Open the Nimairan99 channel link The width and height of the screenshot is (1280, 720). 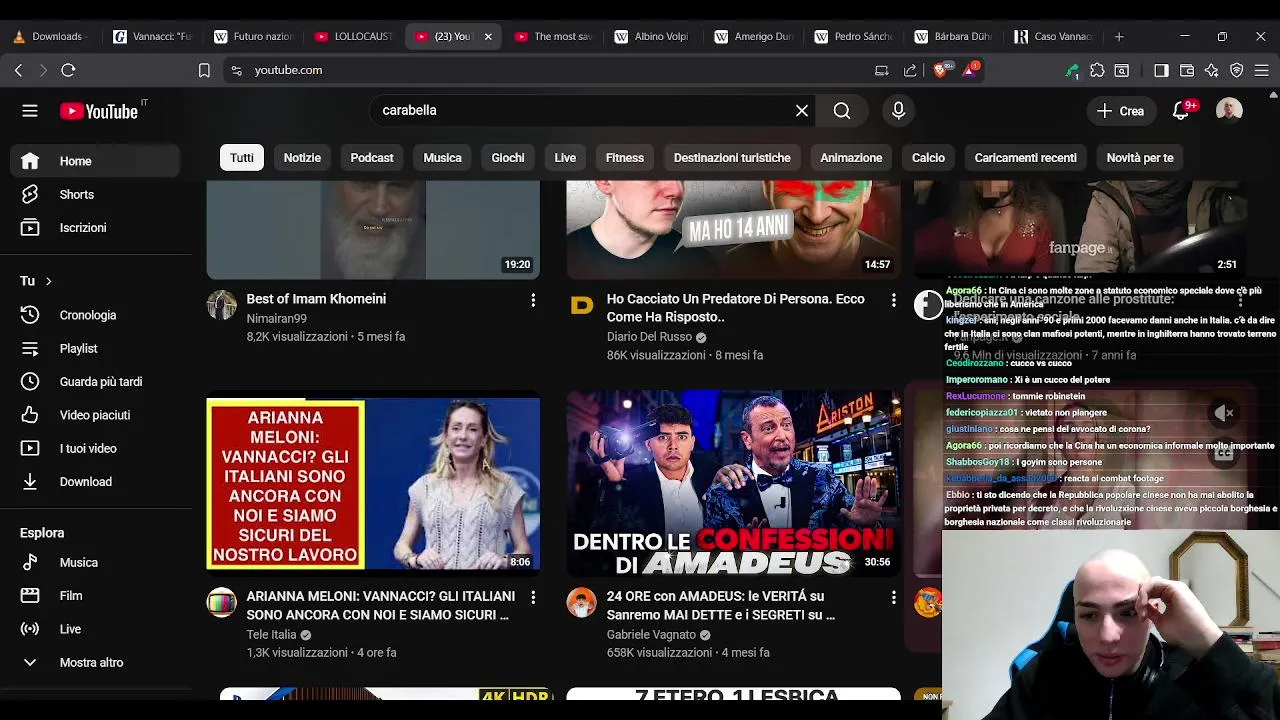(x=276, y=318)
